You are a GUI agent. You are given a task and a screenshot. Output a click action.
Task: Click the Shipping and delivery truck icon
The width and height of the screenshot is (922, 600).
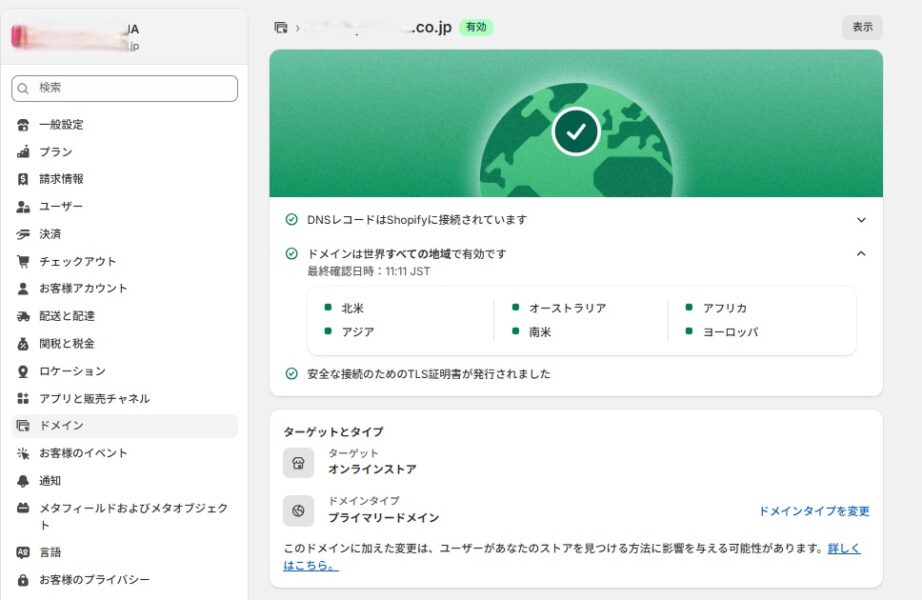[x=23, y=316]
